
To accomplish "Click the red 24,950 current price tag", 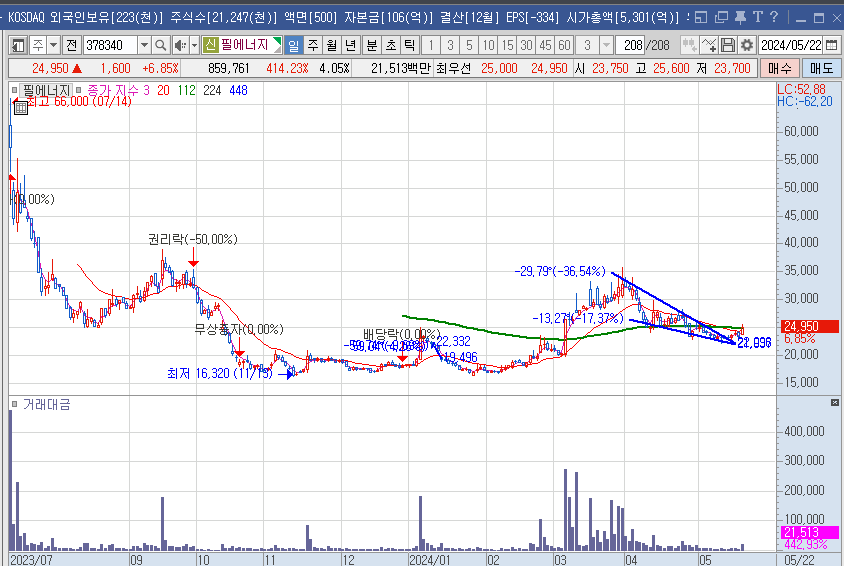I will point(810,326).
